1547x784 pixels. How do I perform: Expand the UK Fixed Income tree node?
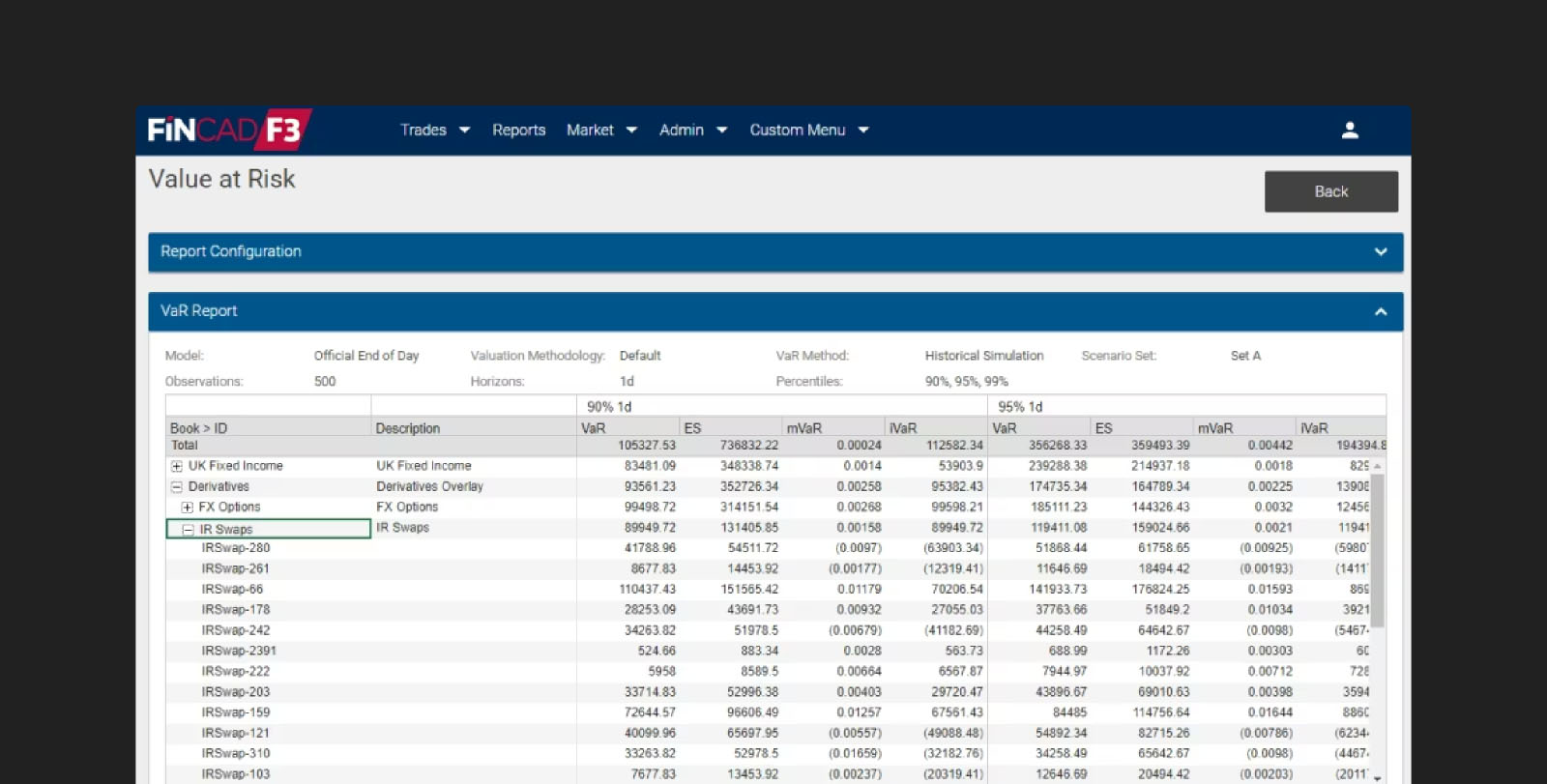pos(177,466)
